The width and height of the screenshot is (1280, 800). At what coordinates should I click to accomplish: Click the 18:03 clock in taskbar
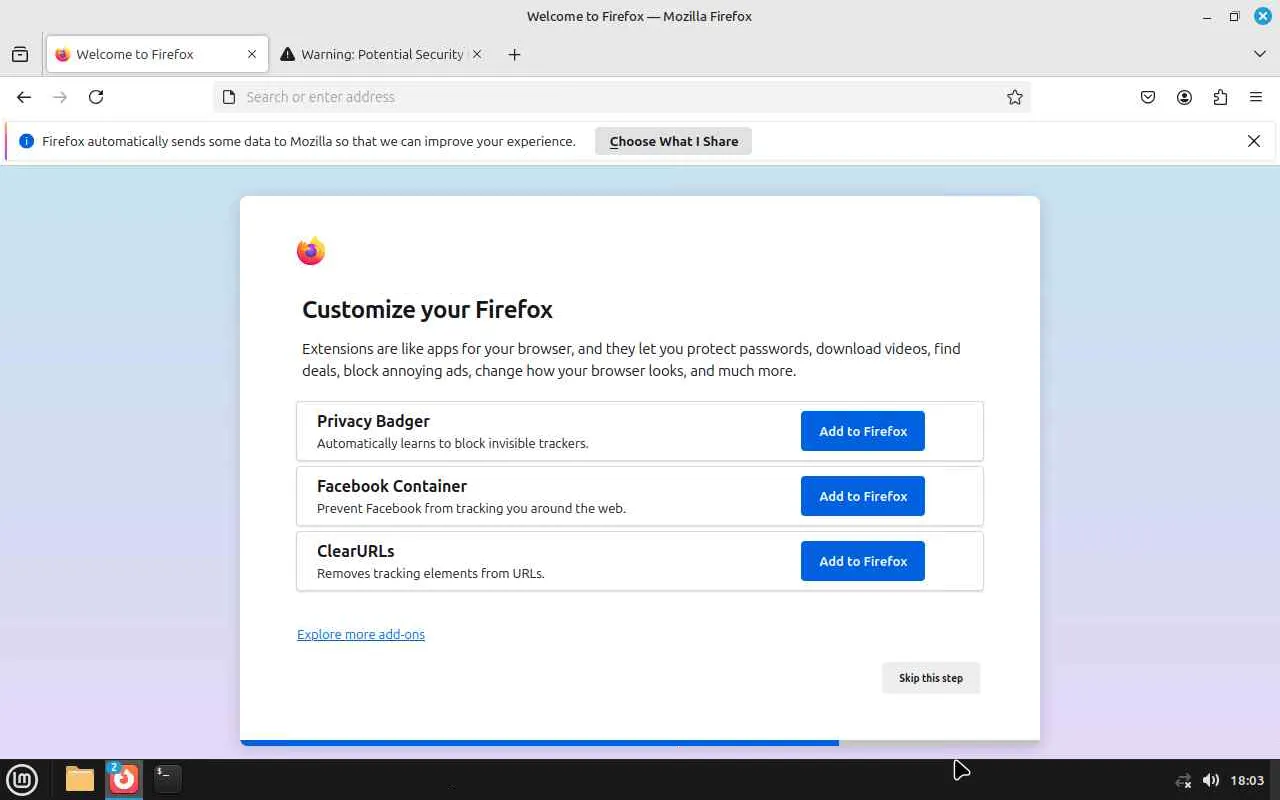1247,780
